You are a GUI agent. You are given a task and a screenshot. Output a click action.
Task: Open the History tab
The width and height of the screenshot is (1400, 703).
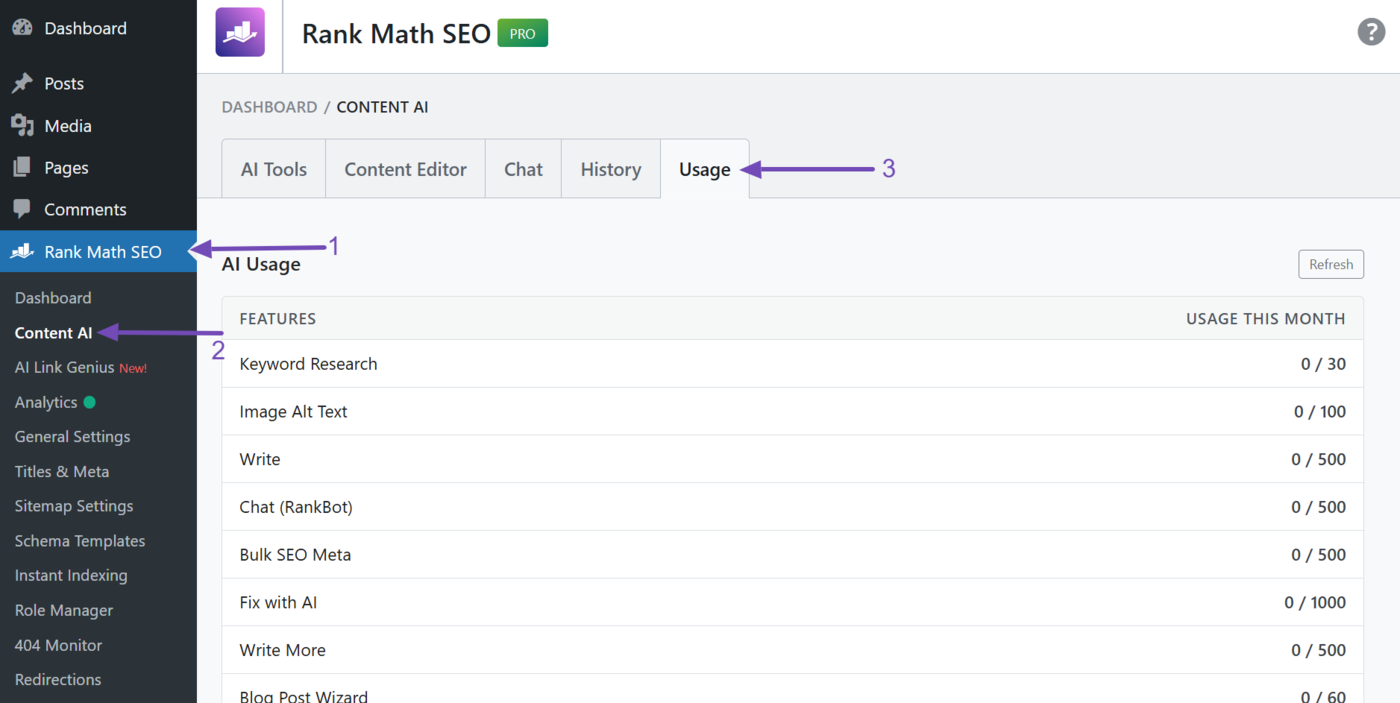click(x=610, y=169)
